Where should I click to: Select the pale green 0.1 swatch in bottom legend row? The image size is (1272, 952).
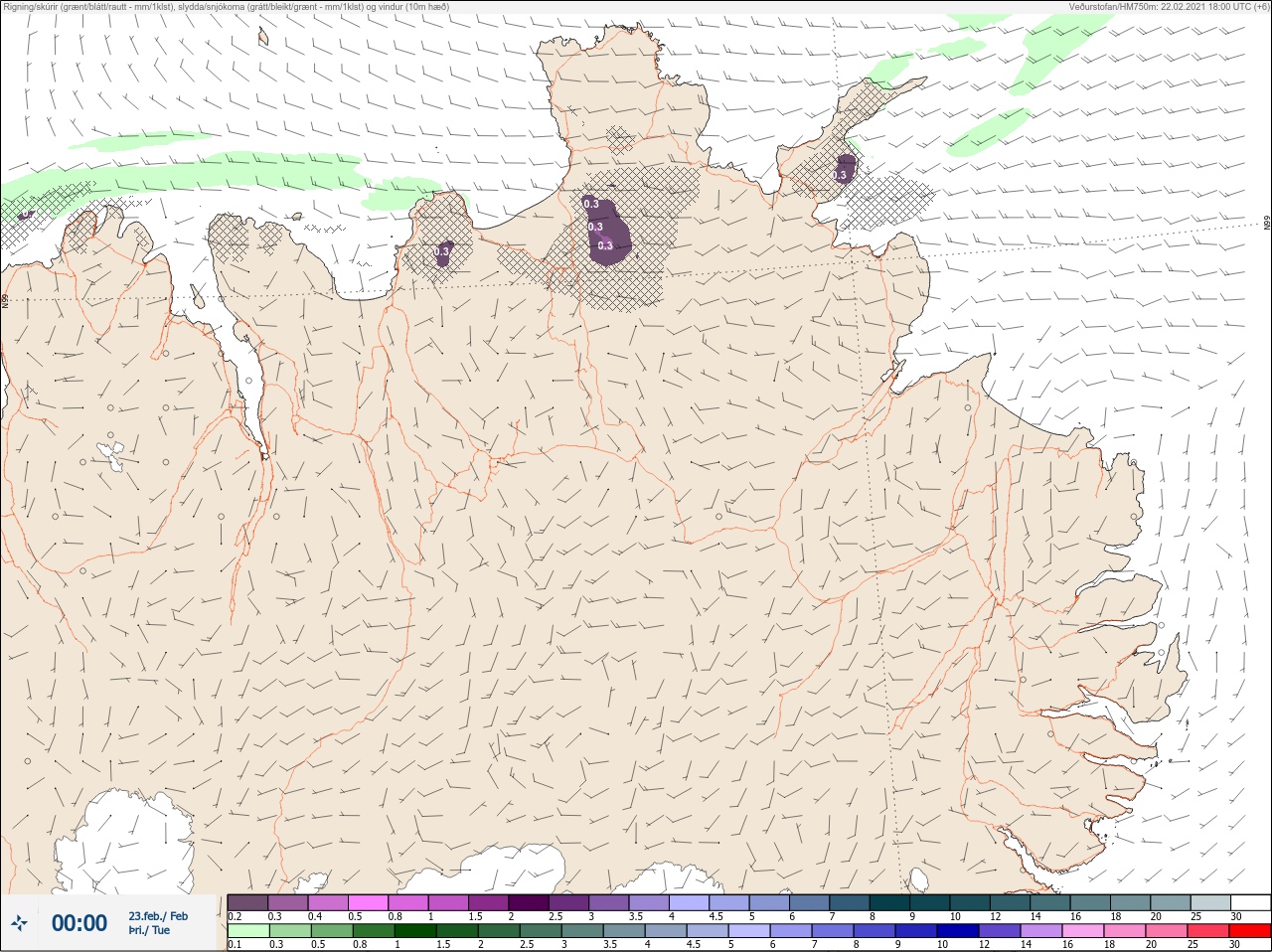[247, 931]
